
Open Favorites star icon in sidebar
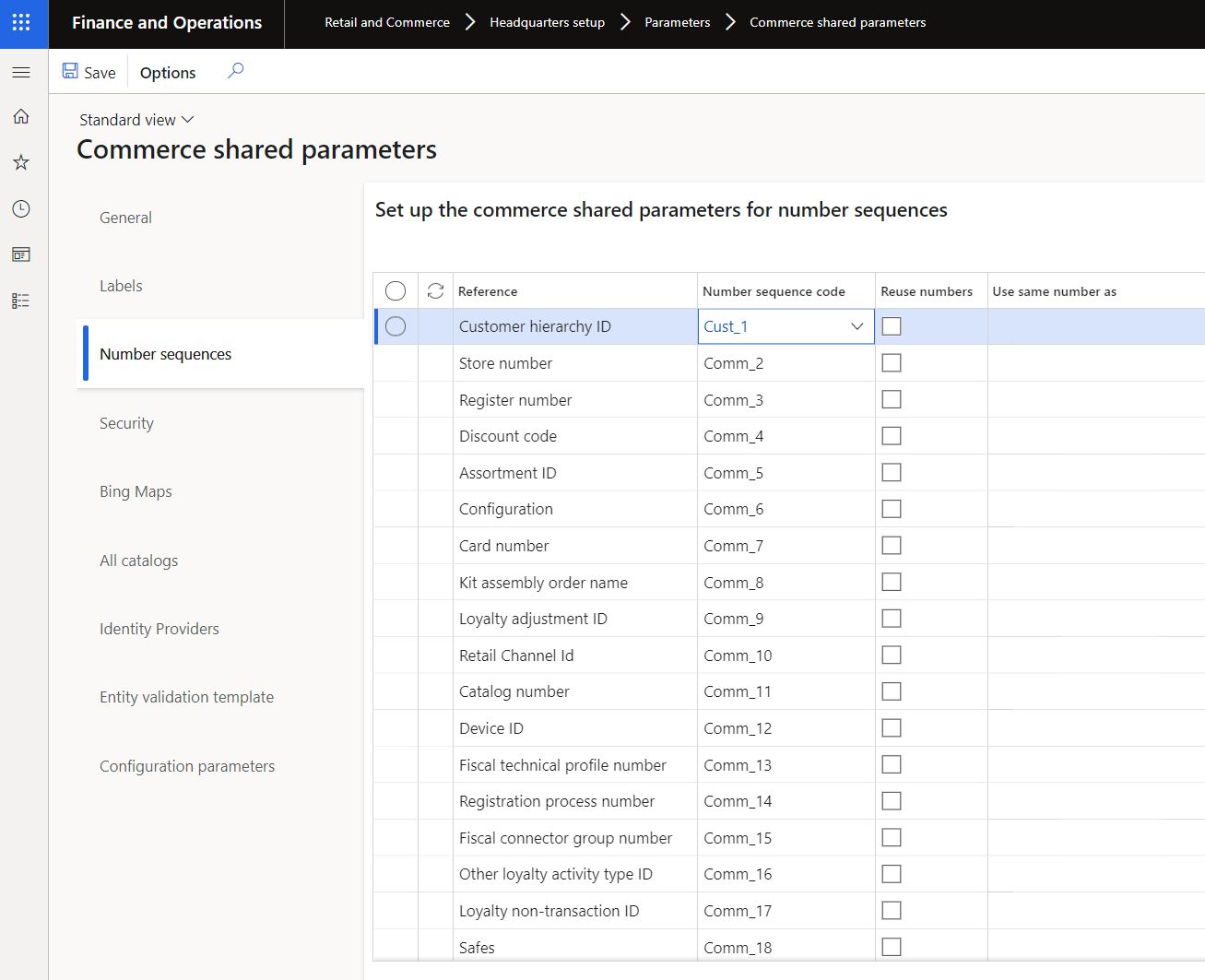pos(21,162)
